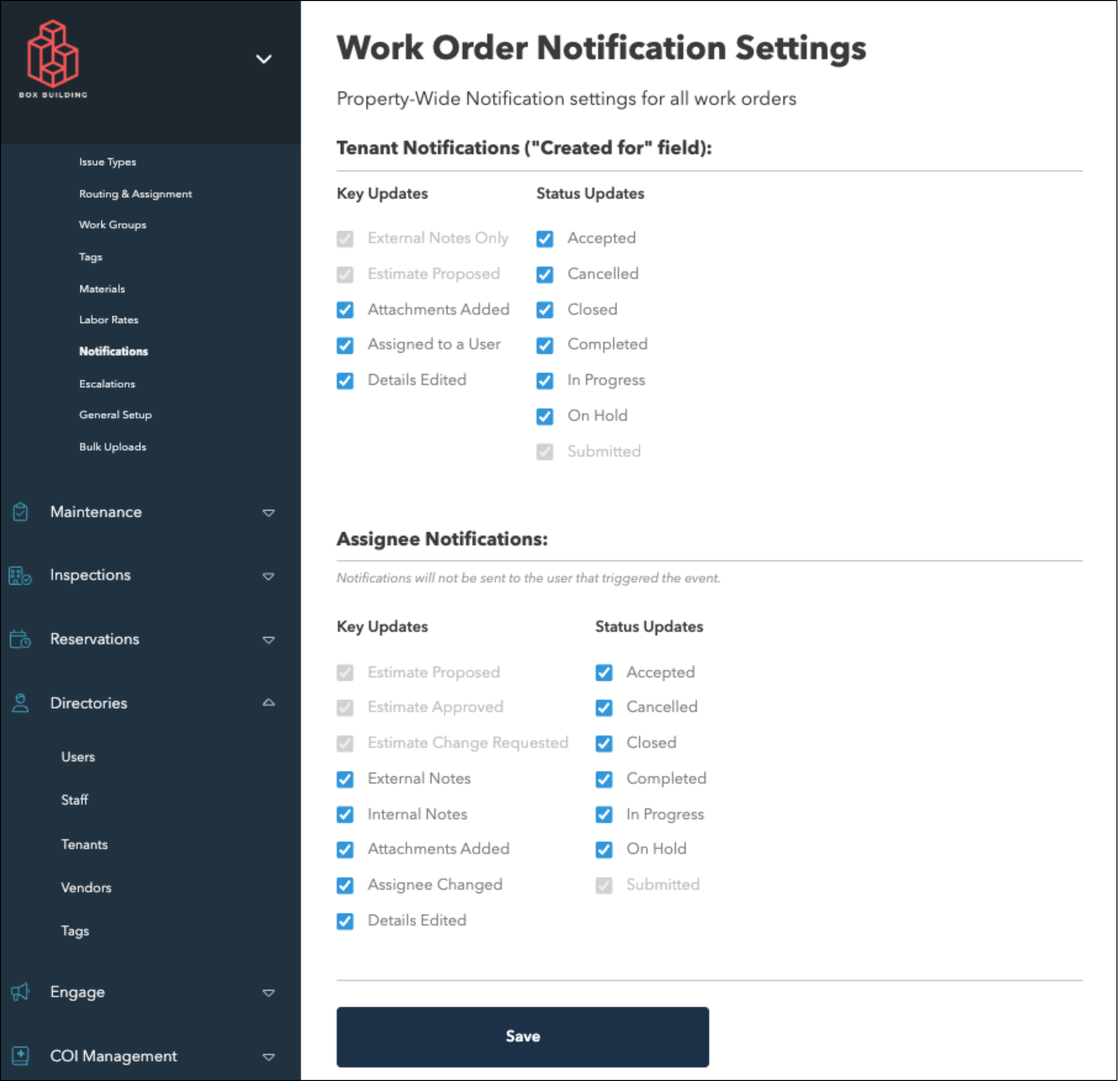
Task: Open the property selector chevron beside logo
Action: (x=263, y=59)
